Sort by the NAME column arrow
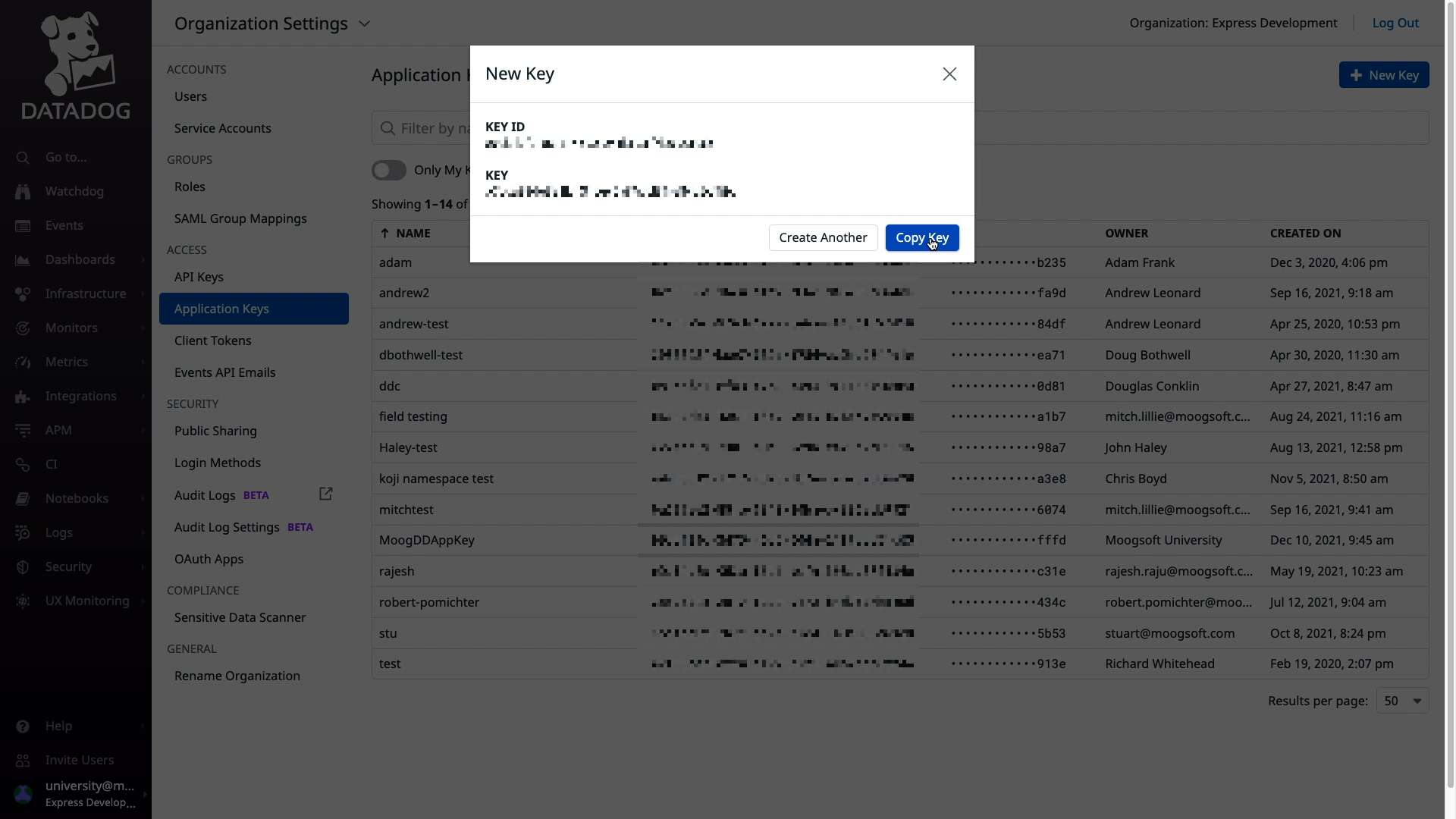This screenshot has height=819, width=1456. point(384,234)
